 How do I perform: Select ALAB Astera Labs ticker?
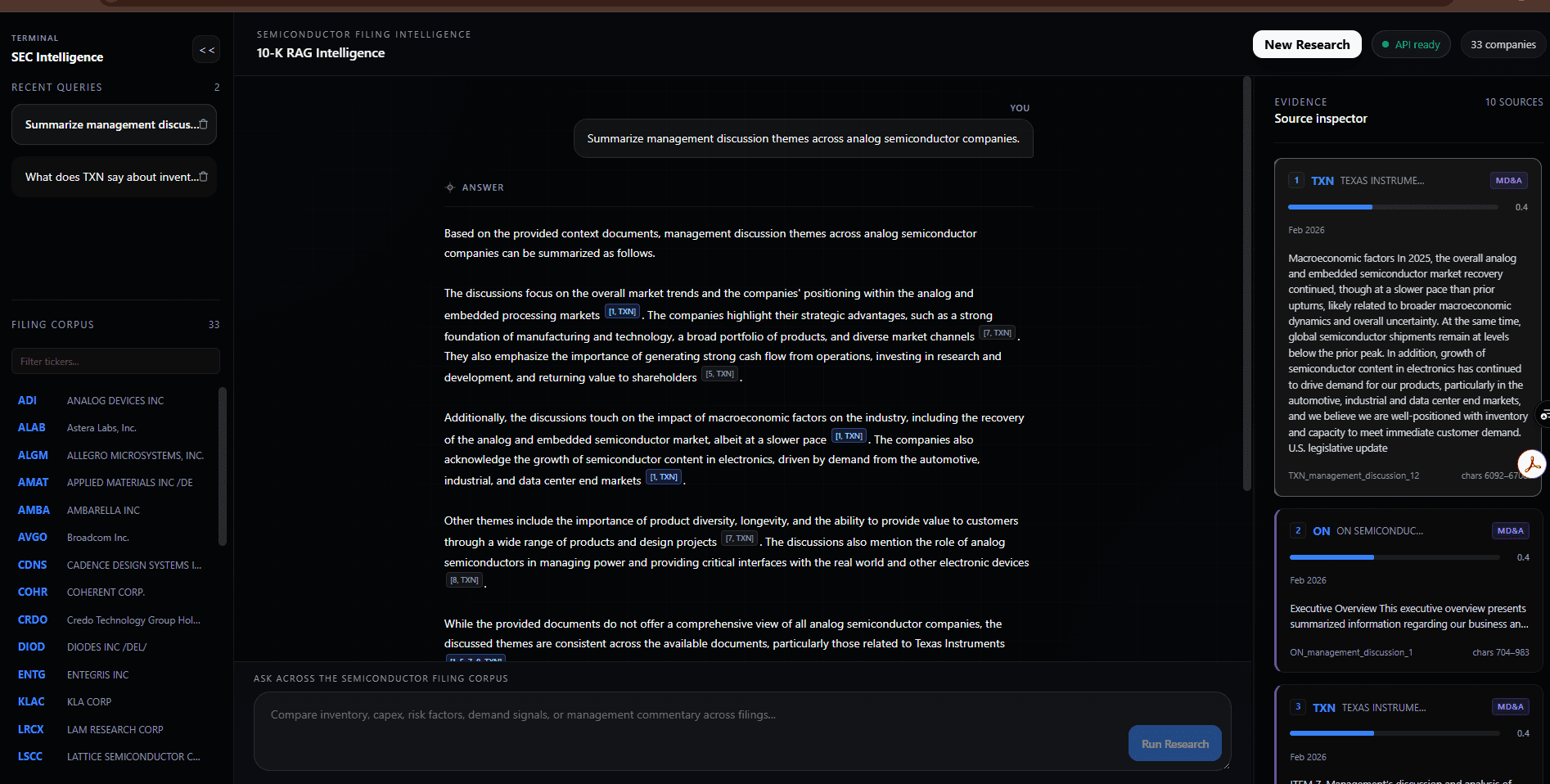point(115,428)
